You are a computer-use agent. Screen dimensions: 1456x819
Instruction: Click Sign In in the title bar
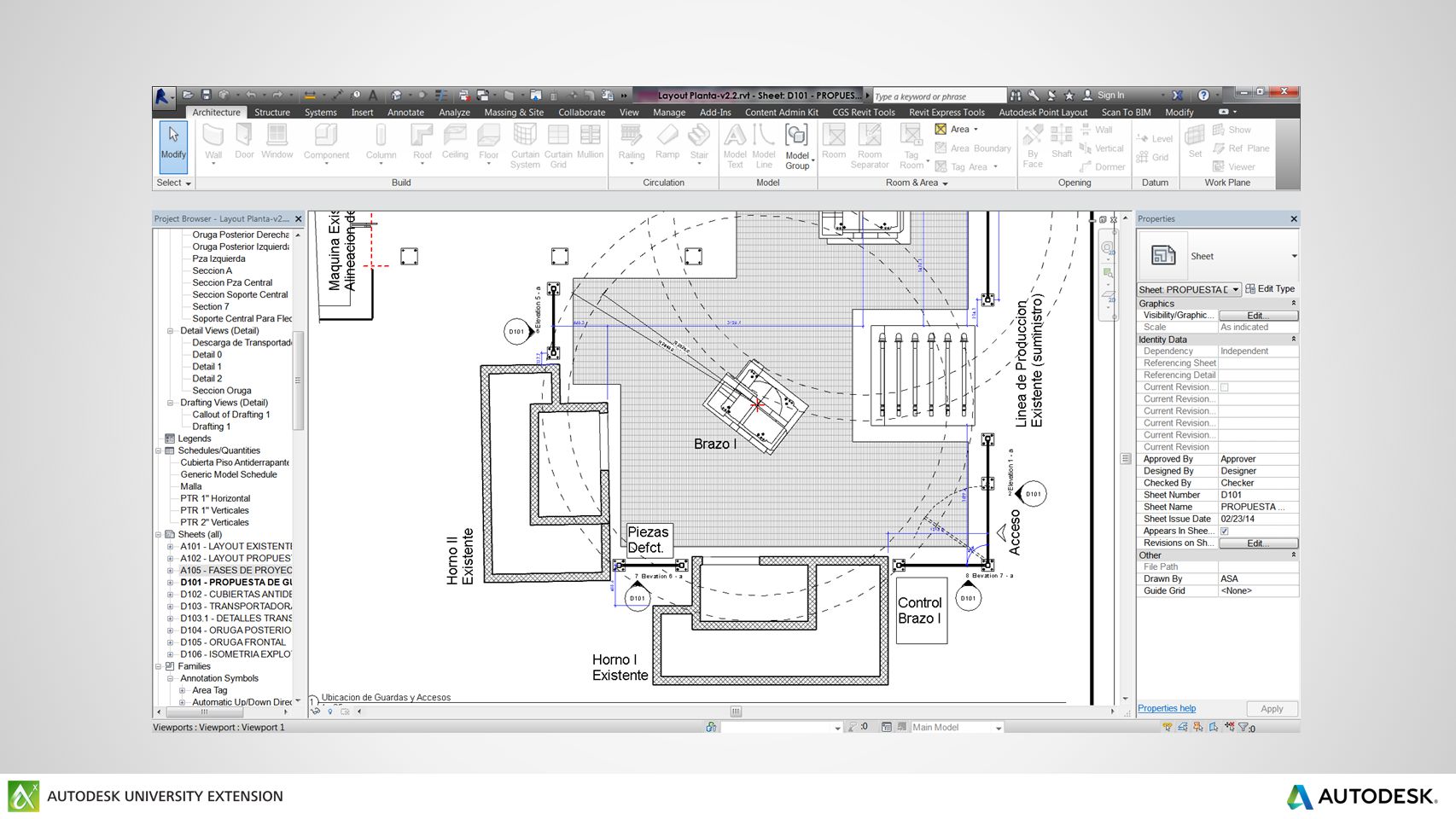(1110, 96)
